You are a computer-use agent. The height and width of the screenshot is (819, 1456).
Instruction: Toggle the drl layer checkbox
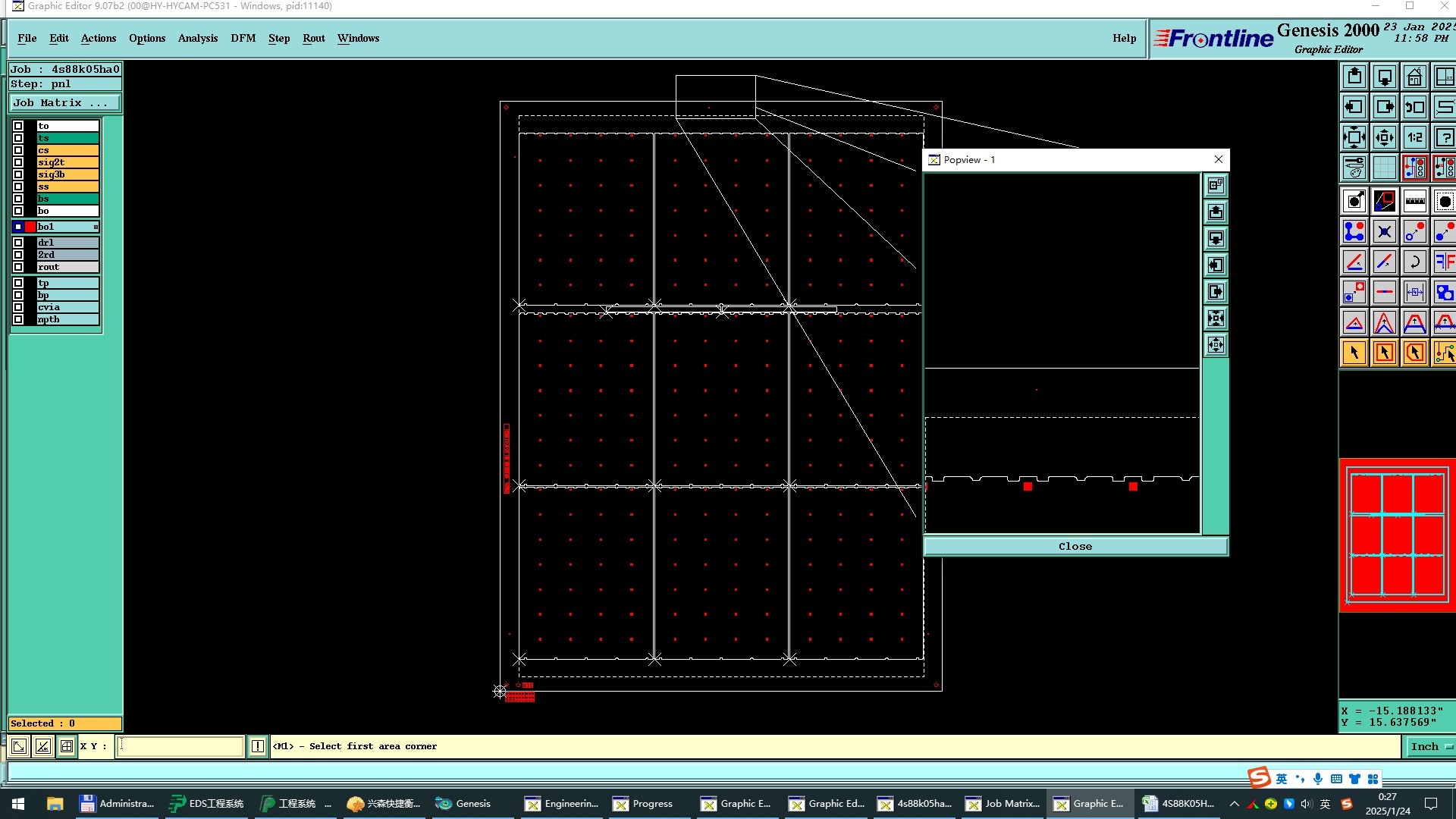18,243
